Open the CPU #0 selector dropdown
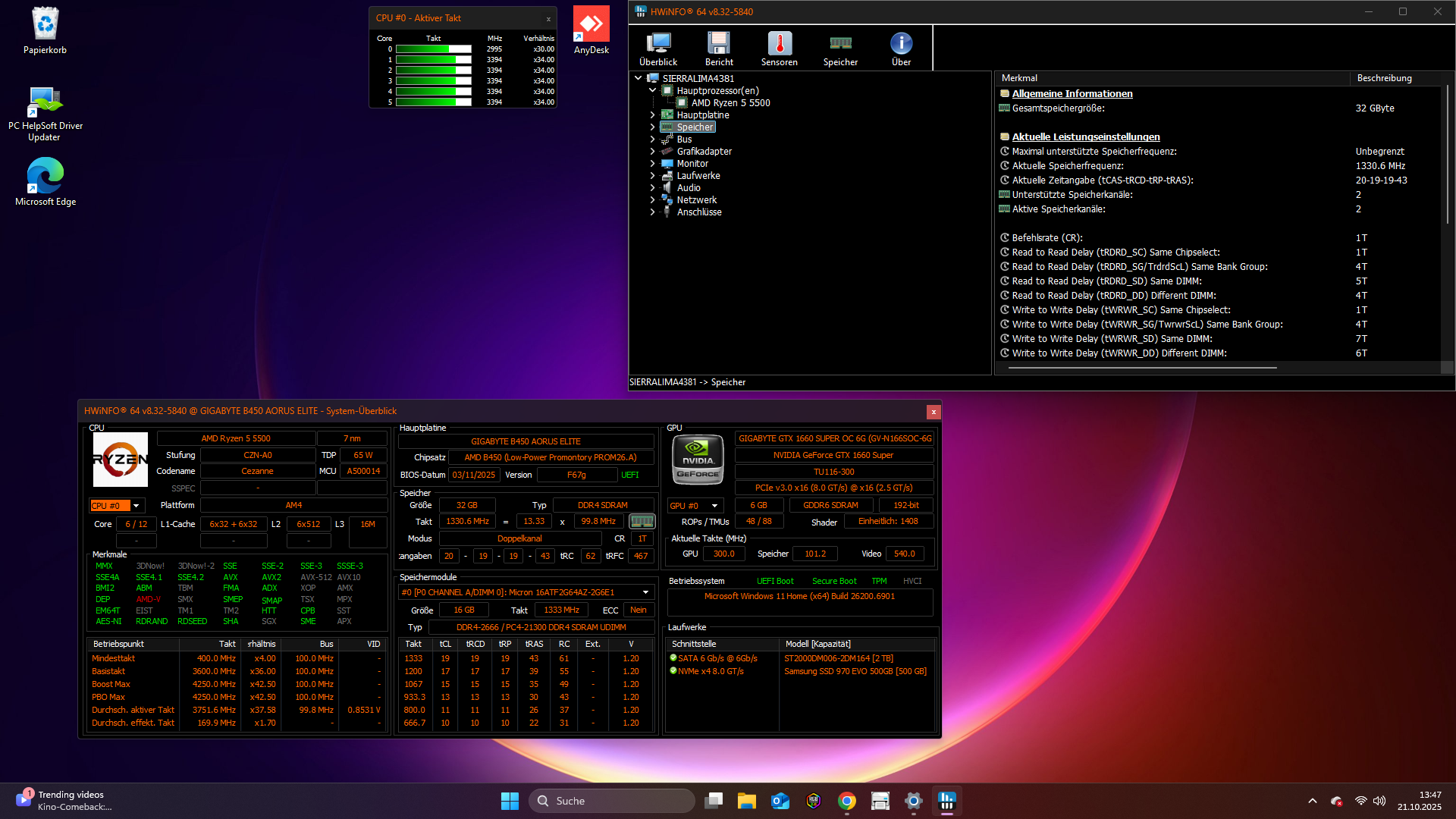The width and height of the screenshot is (1456, 819). click(x=136, y=506)
